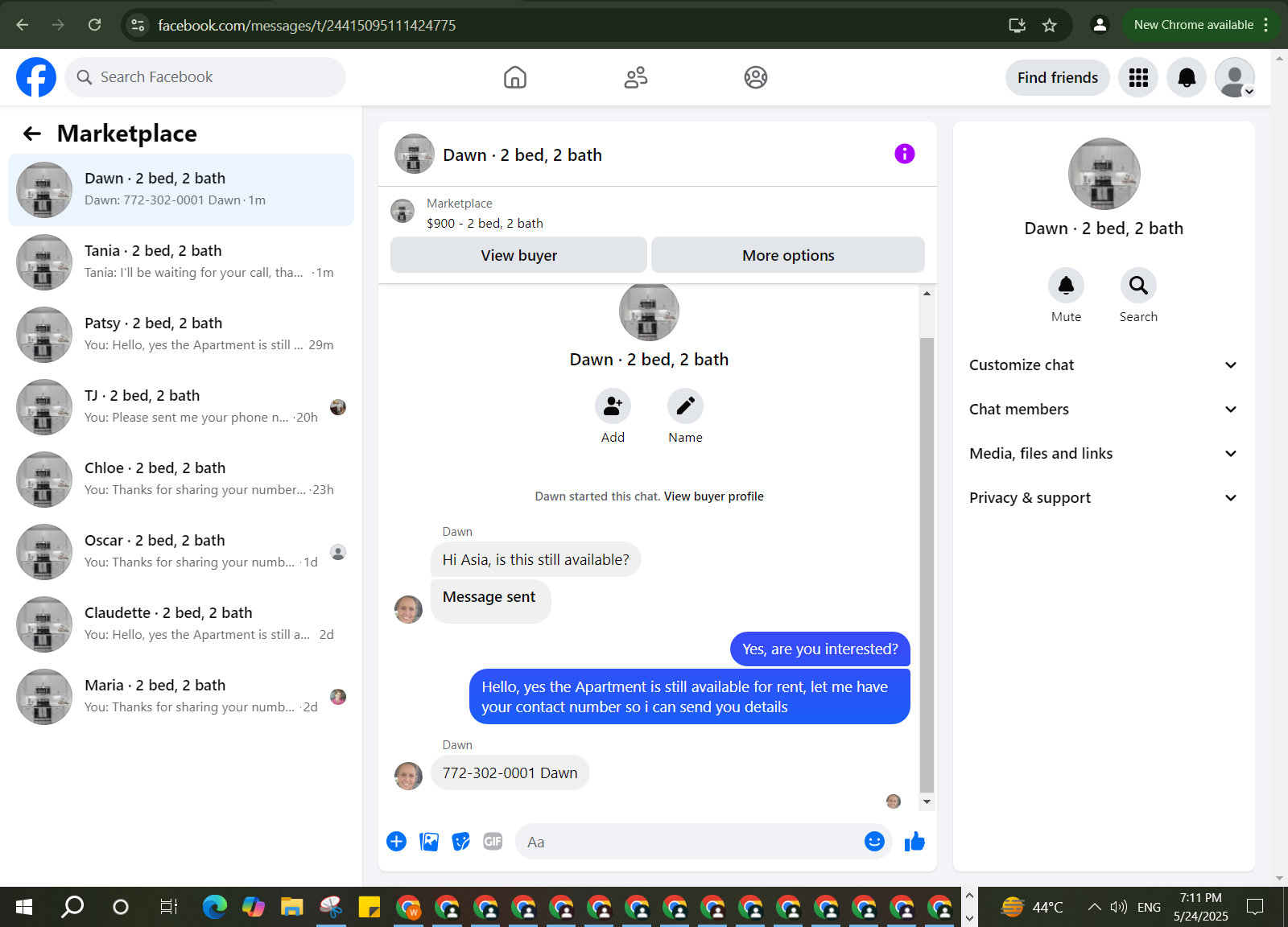This screenshot has height=927, width=1288.
Task: Search within the conversation
Action: tap(1138, 286)
